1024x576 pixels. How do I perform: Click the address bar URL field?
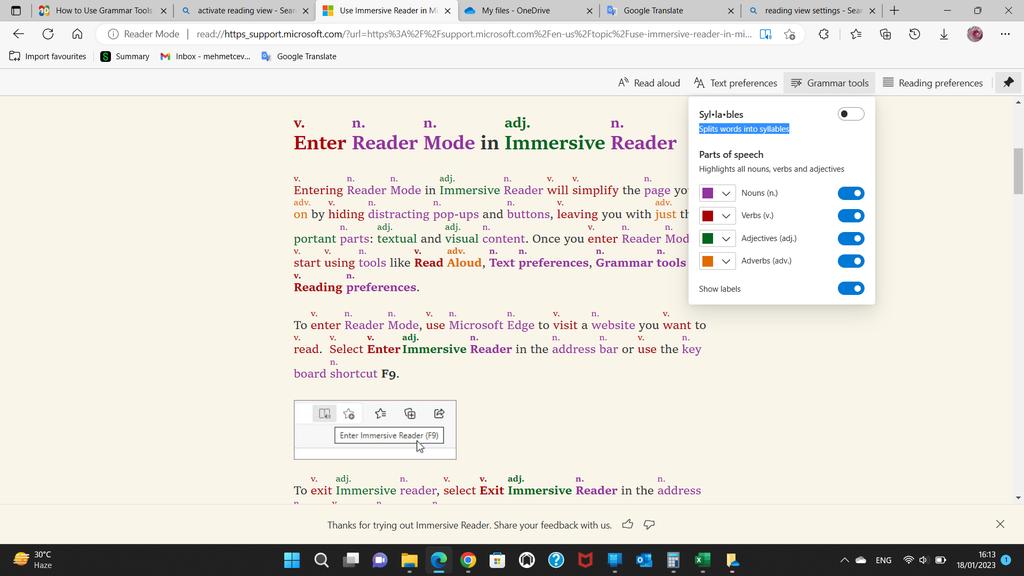point(473,34)
